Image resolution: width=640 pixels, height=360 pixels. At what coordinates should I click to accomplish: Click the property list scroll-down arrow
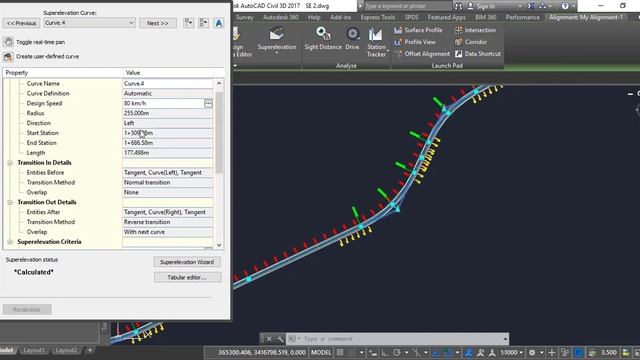tap(219, 245)
